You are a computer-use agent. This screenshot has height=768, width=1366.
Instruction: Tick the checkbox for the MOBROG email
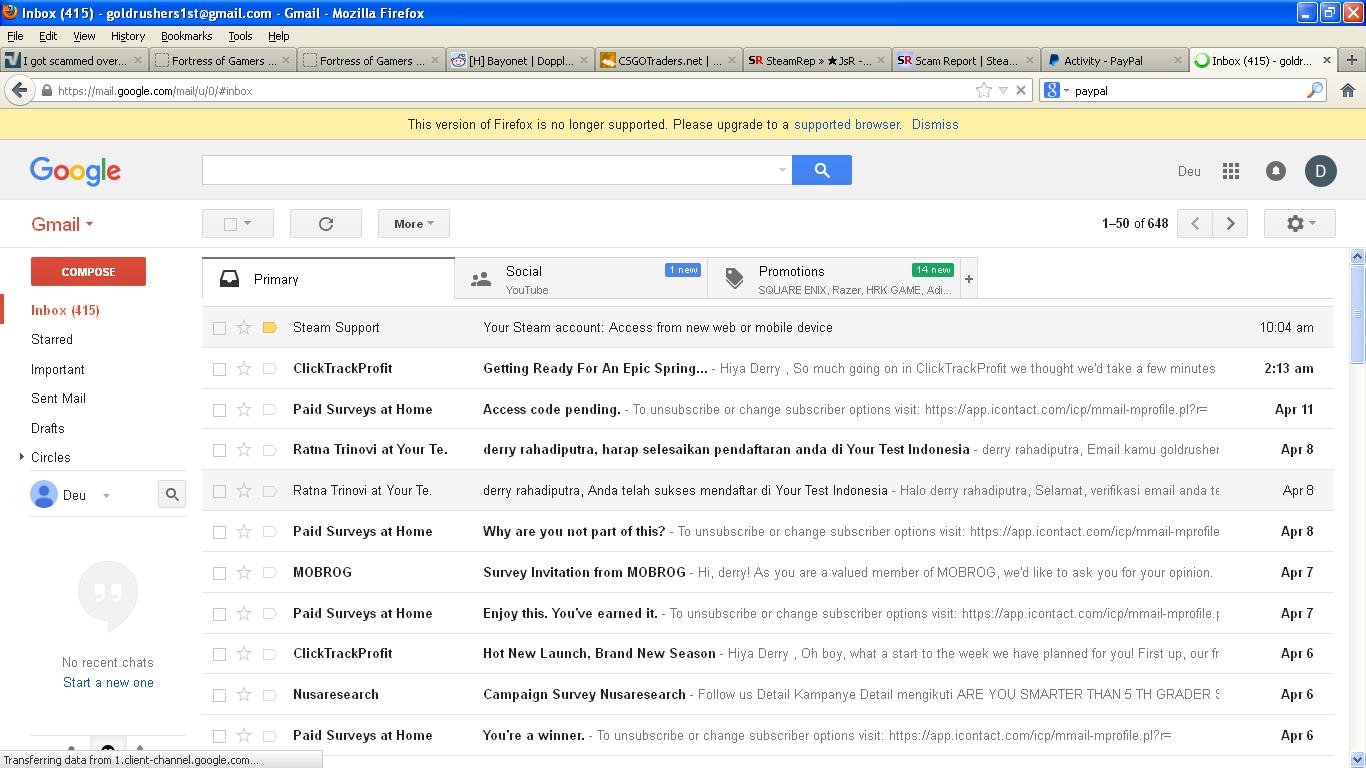click(219, 573)
